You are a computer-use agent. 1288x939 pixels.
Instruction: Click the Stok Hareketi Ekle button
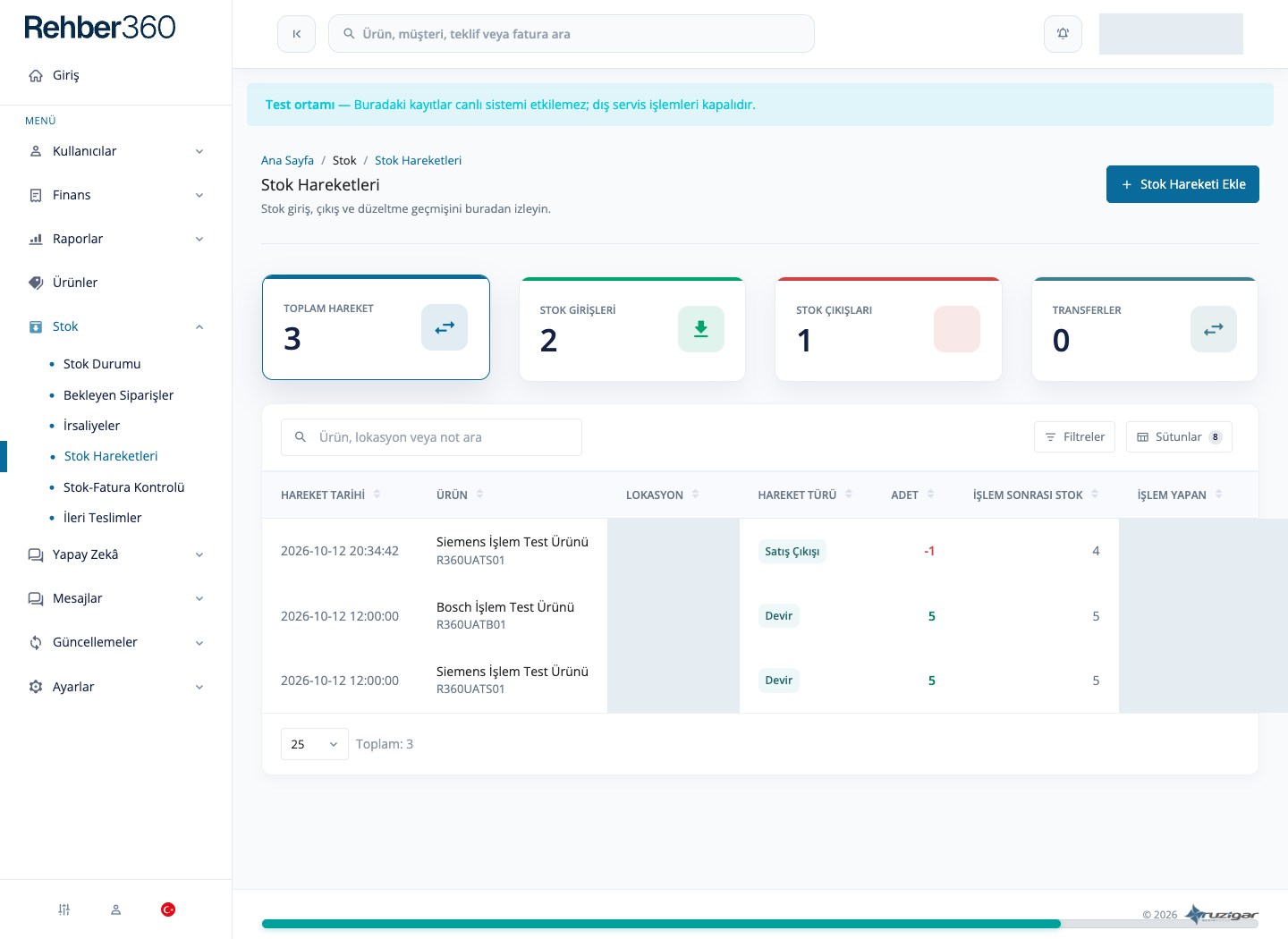coord(1182,184)
